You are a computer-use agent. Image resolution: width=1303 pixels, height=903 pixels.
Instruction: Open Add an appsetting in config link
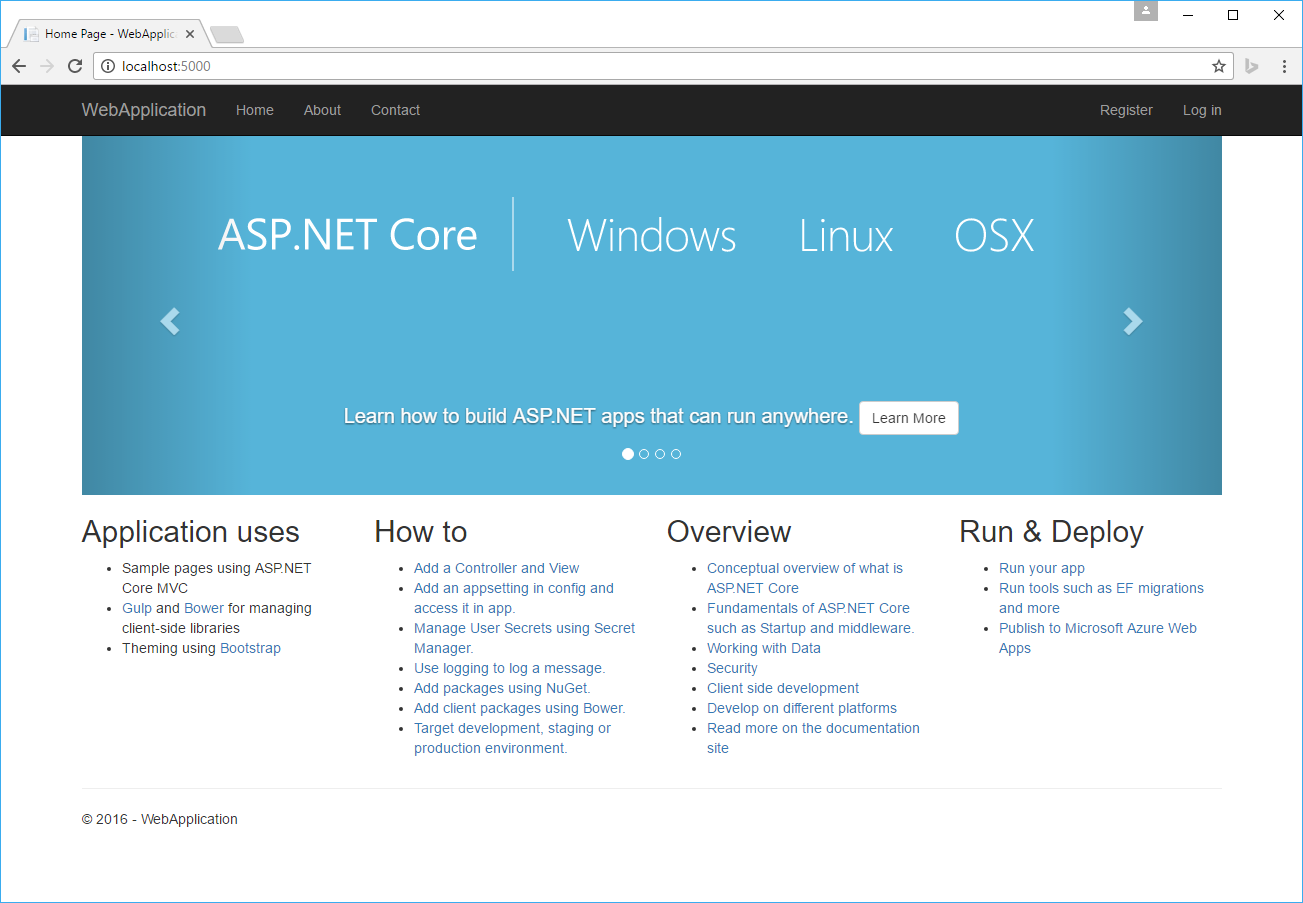pyautogui.click(x=514, y=598)
